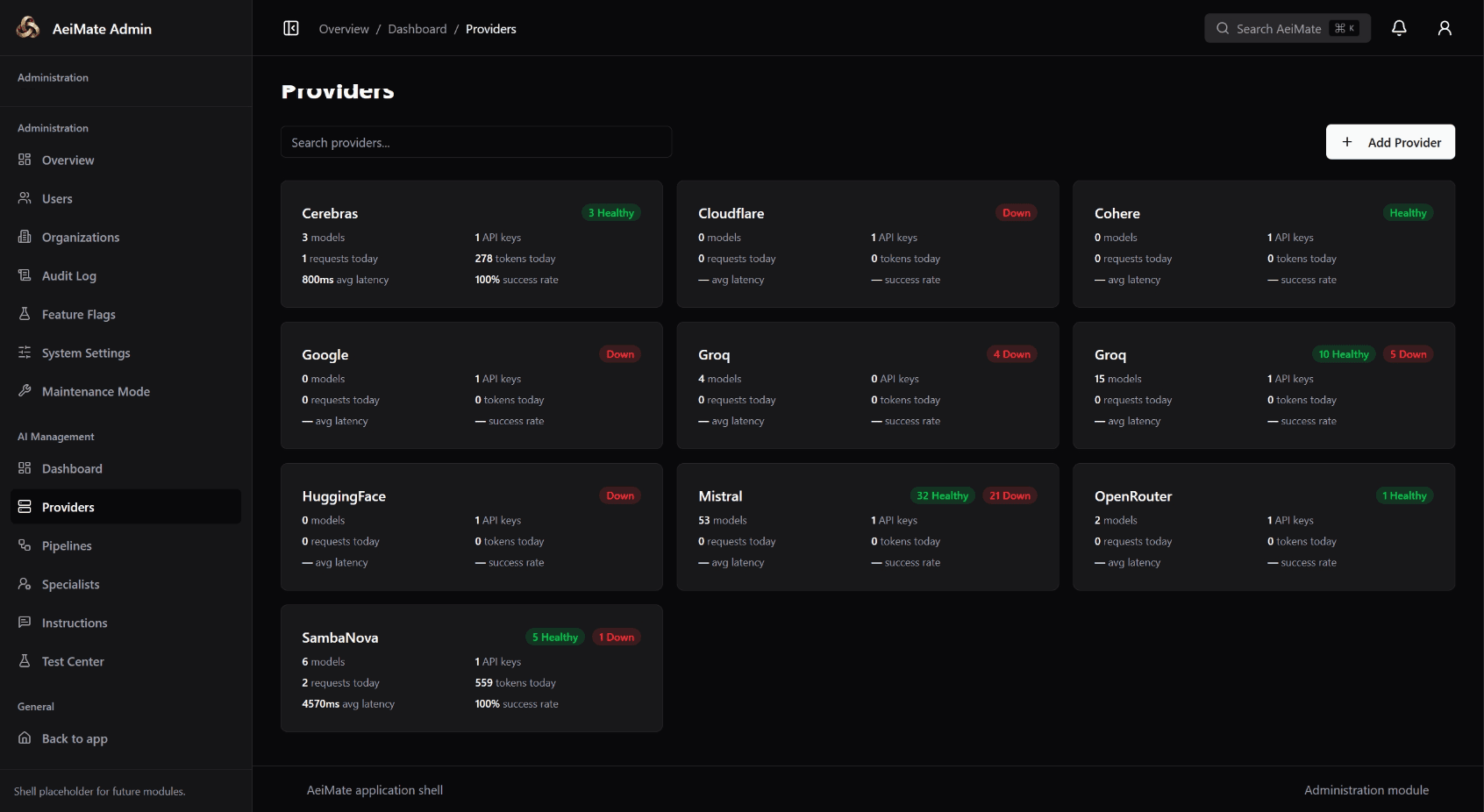
Task: Select Providers in the sidebar
Action: click(x=125, y=507)
